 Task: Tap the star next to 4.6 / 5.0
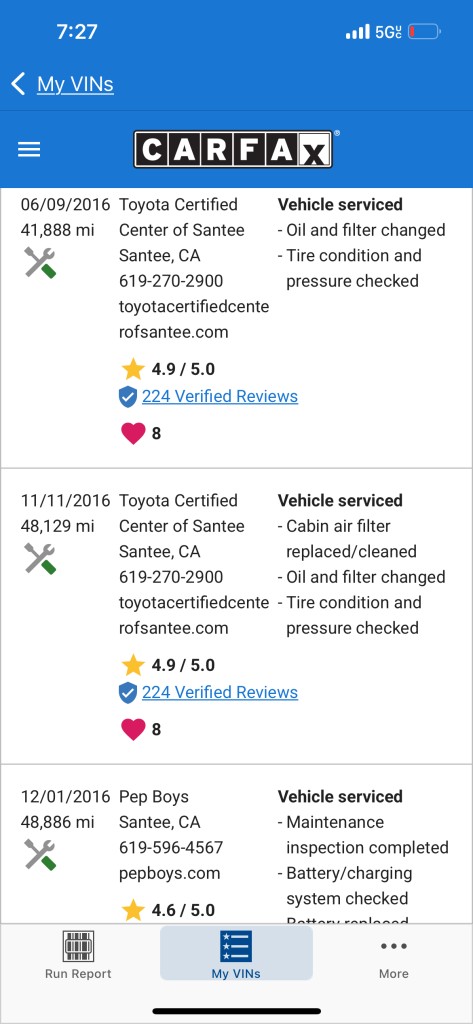click(x=133, y=910)
